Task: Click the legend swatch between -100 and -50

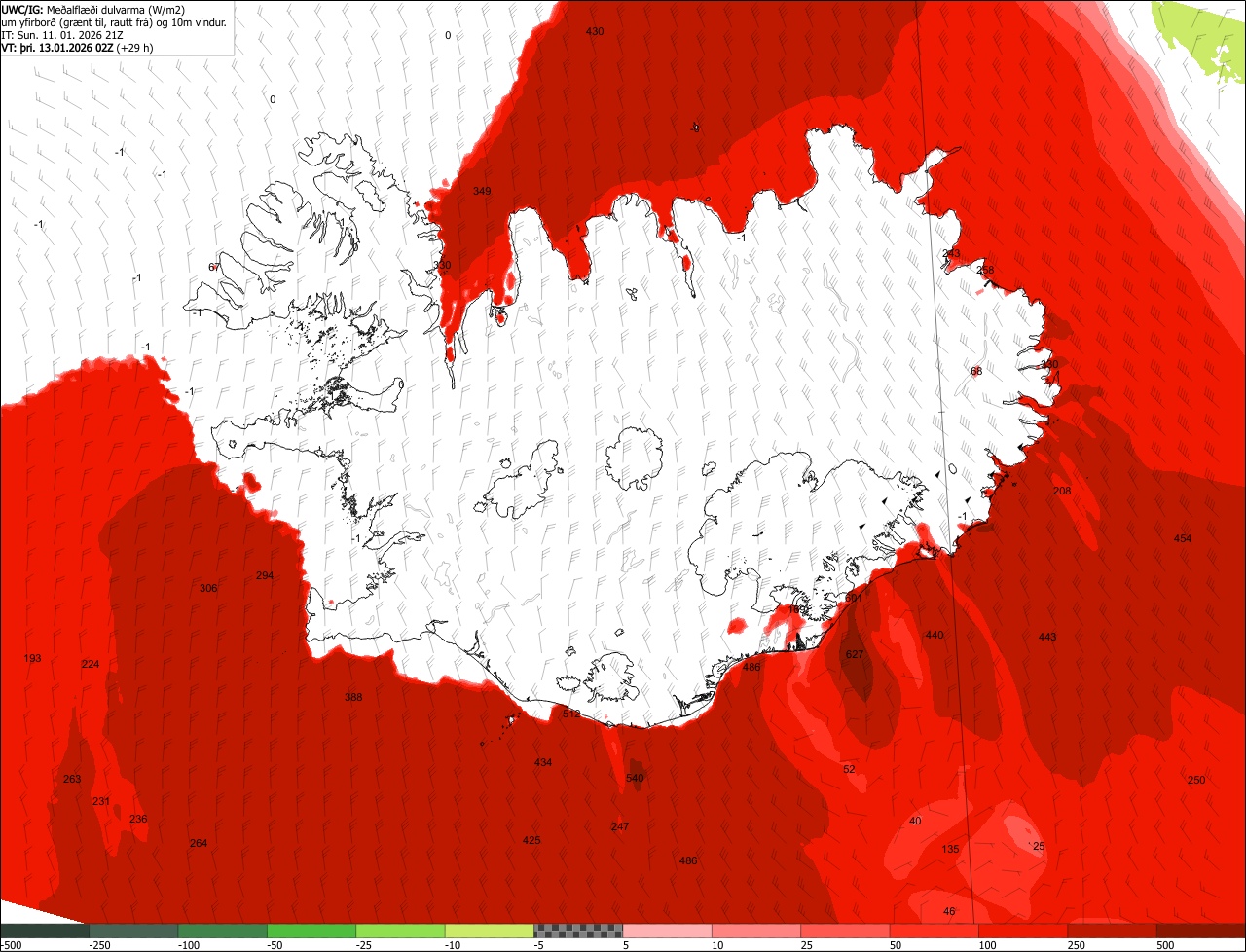Action: 222,931
